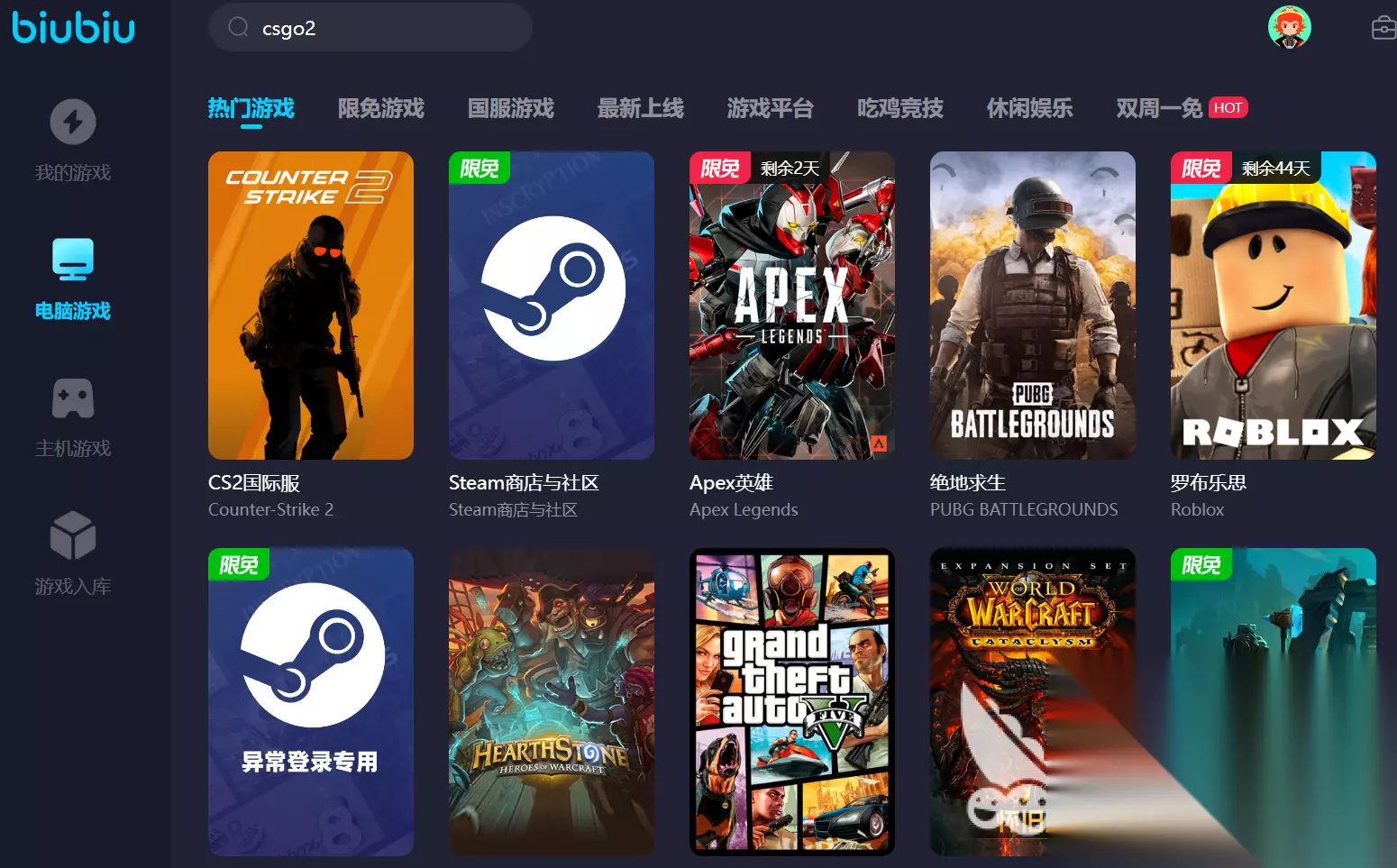
Task: Click the 罗布乐思 title
Action: tap(1209, 483)
